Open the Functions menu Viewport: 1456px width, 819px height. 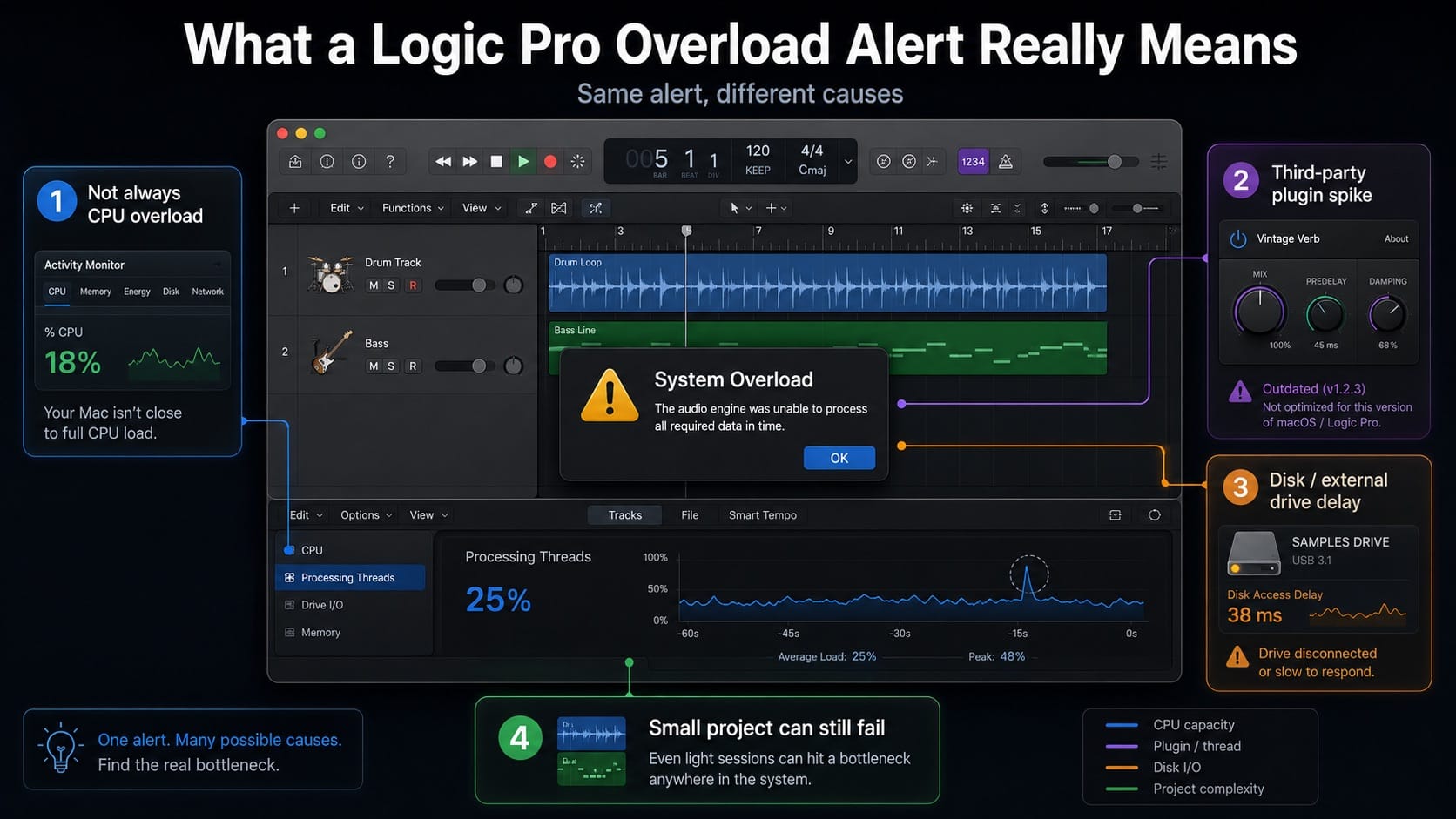(413, 208)
